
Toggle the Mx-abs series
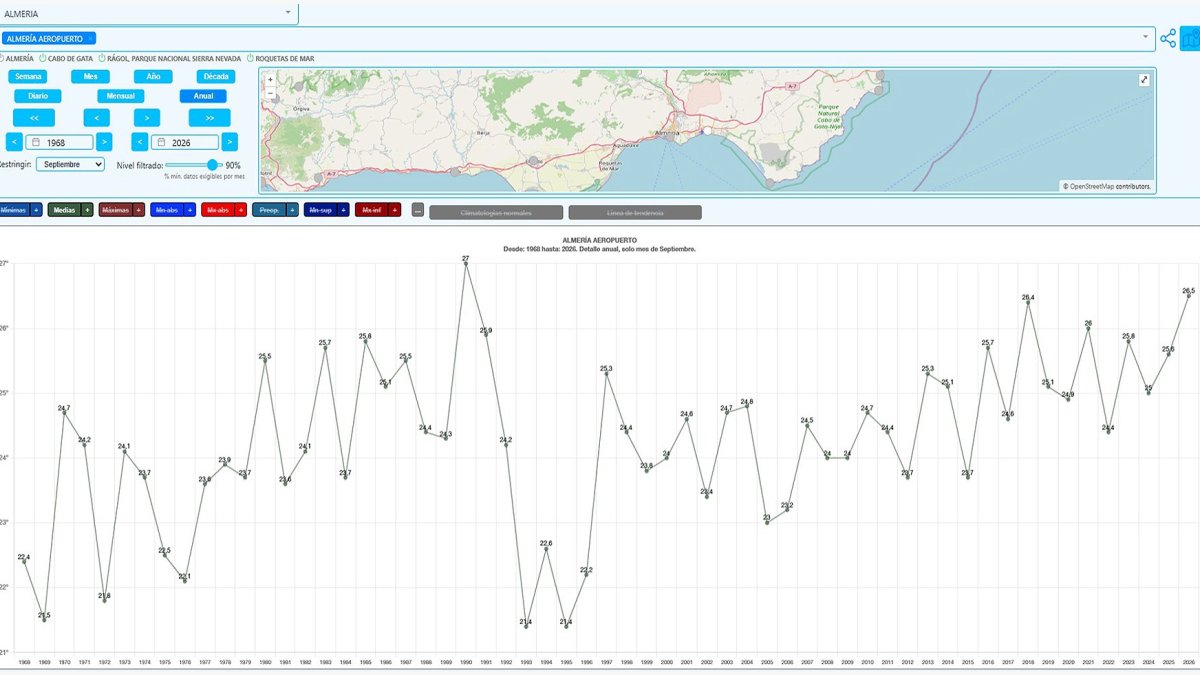(x=218, y=210)
